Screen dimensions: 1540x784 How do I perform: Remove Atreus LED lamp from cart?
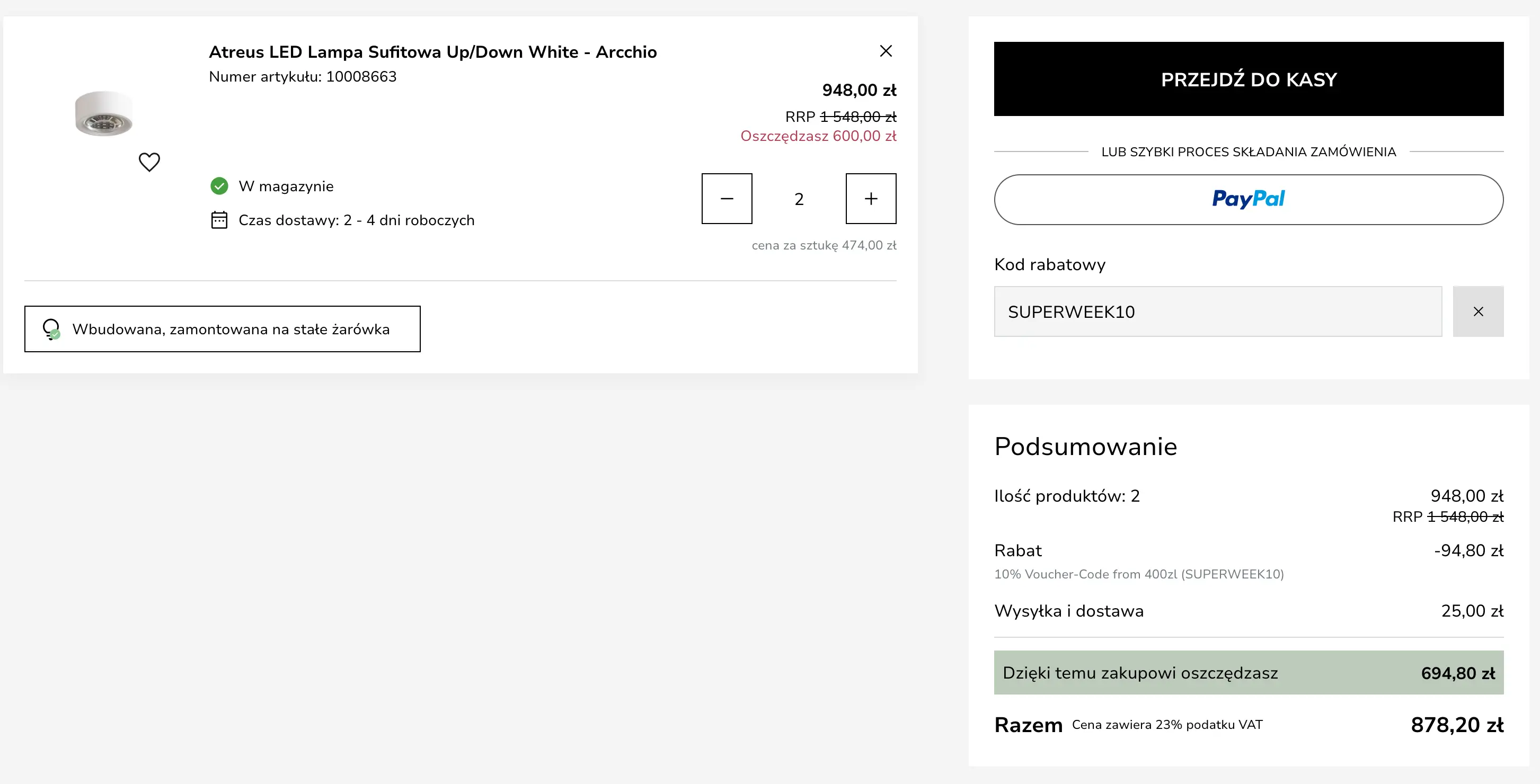(x=886, y=51)
